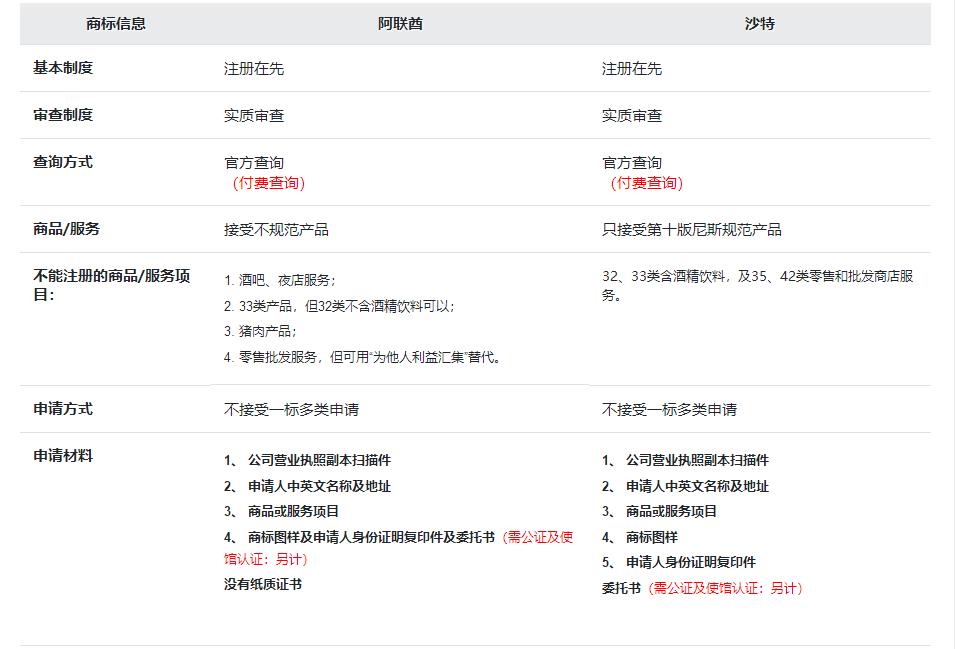
Task: Click the 查询方式 row label
Action: [x=63, y=162]
